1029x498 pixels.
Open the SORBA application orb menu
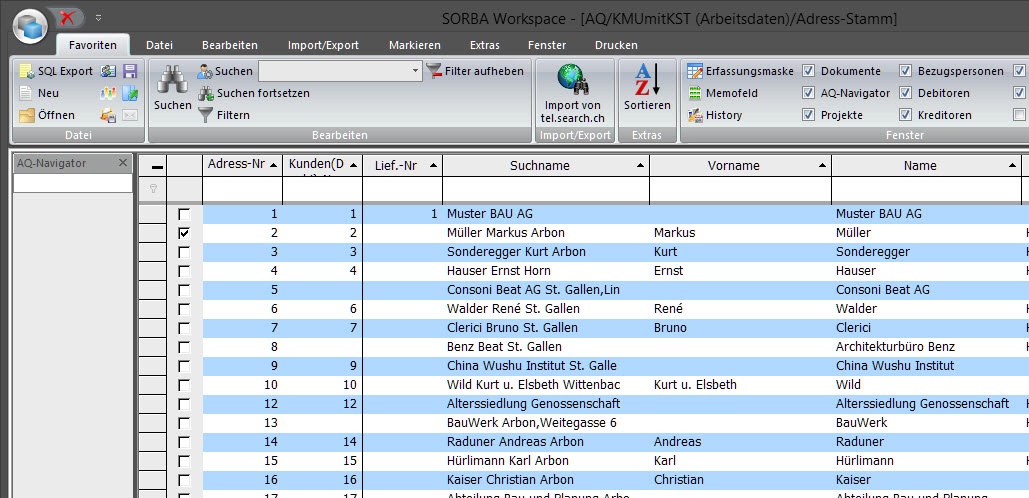[x=30, y=26]
